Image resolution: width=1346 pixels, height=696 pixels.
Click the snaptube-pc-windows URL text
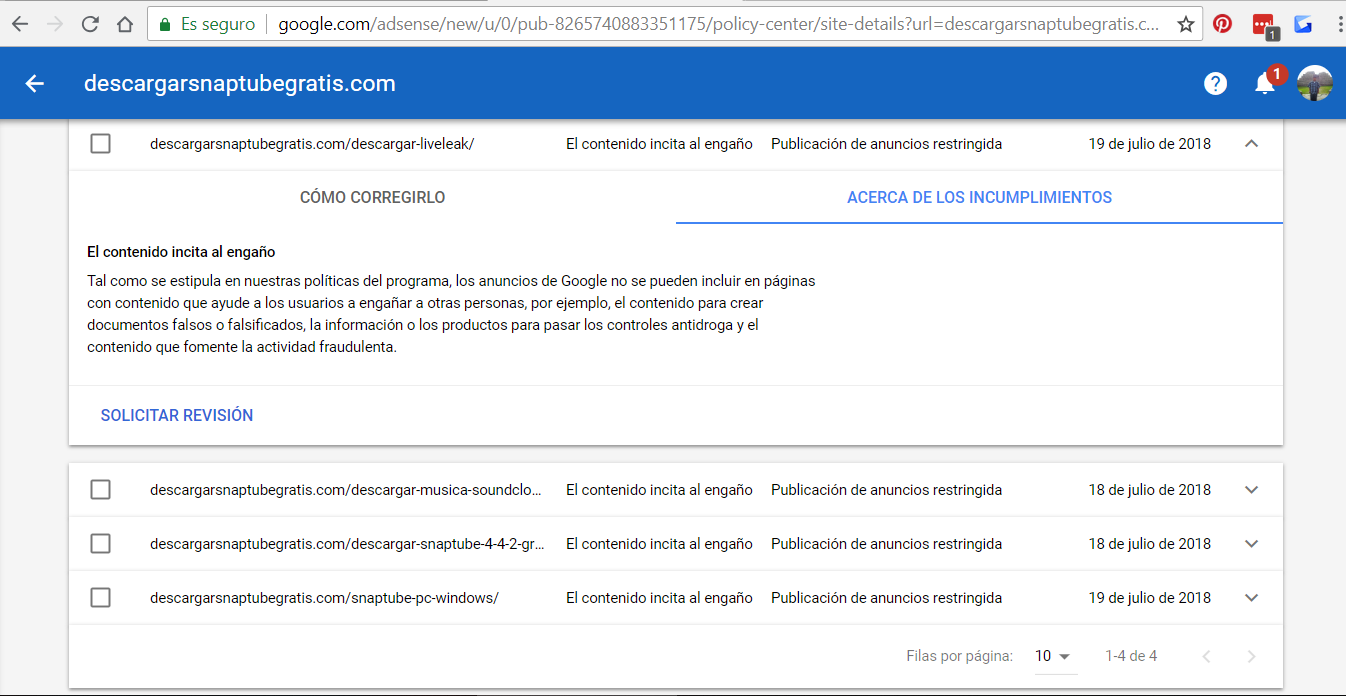click(324, 598)
